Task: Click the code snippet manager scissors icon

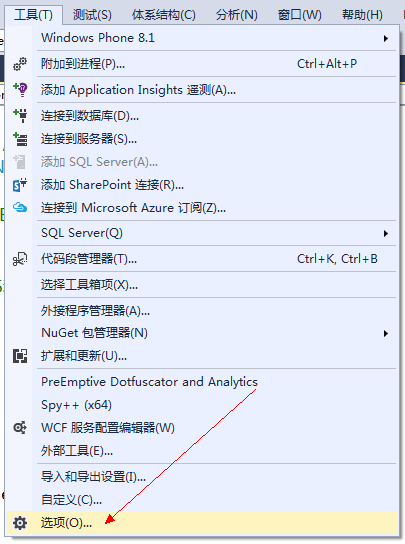Action: [x=20, y=259]
